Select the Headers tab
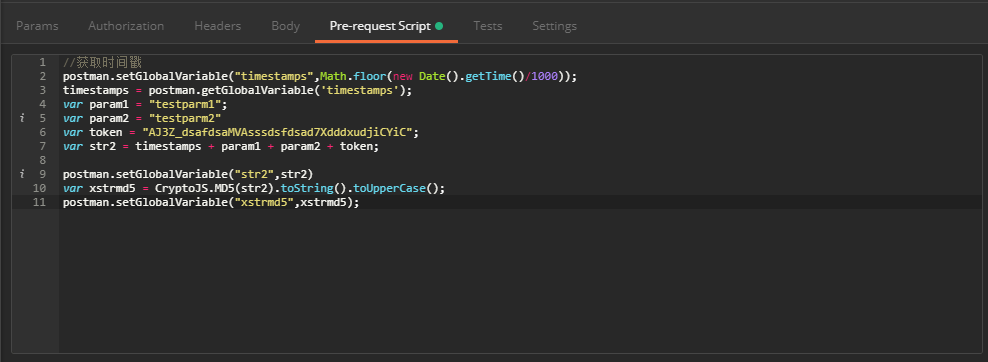Viewport: 988px width, 362px height. pyautogui.click(x=217, y=26)
